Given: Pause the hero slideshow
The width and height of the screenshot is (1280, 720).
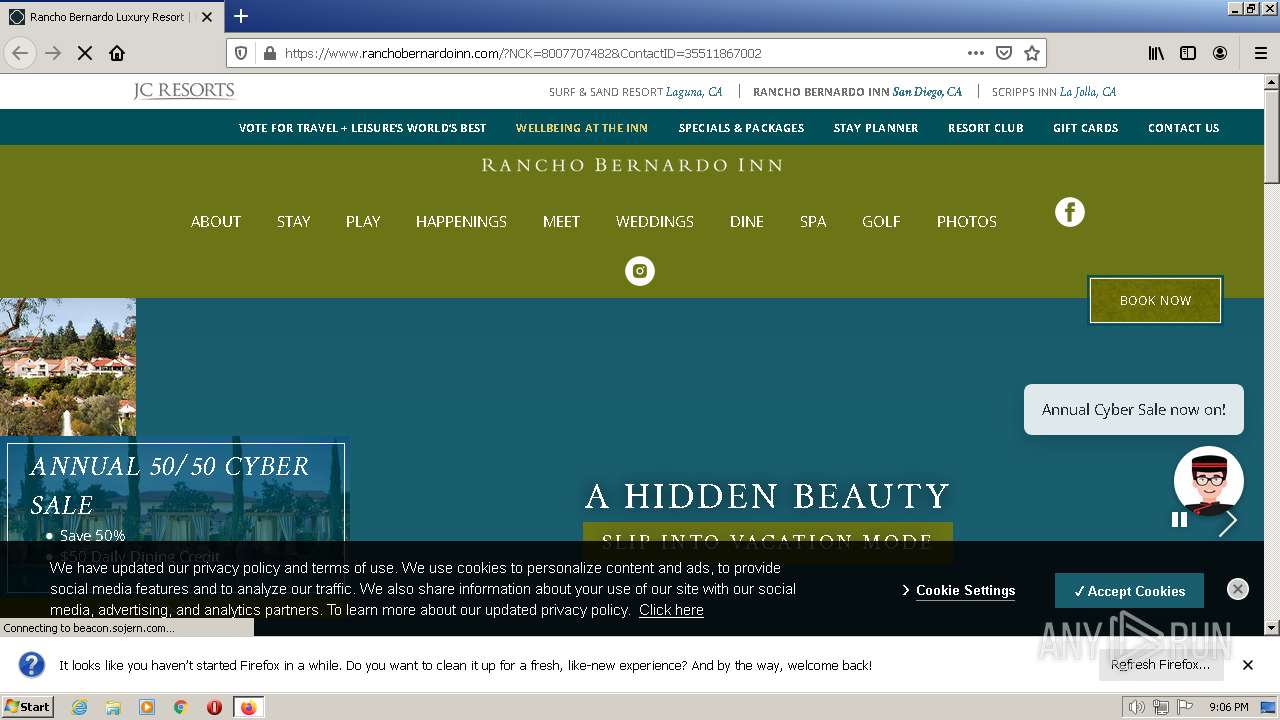Looking at the screenshot, I should coord(1179,519).
